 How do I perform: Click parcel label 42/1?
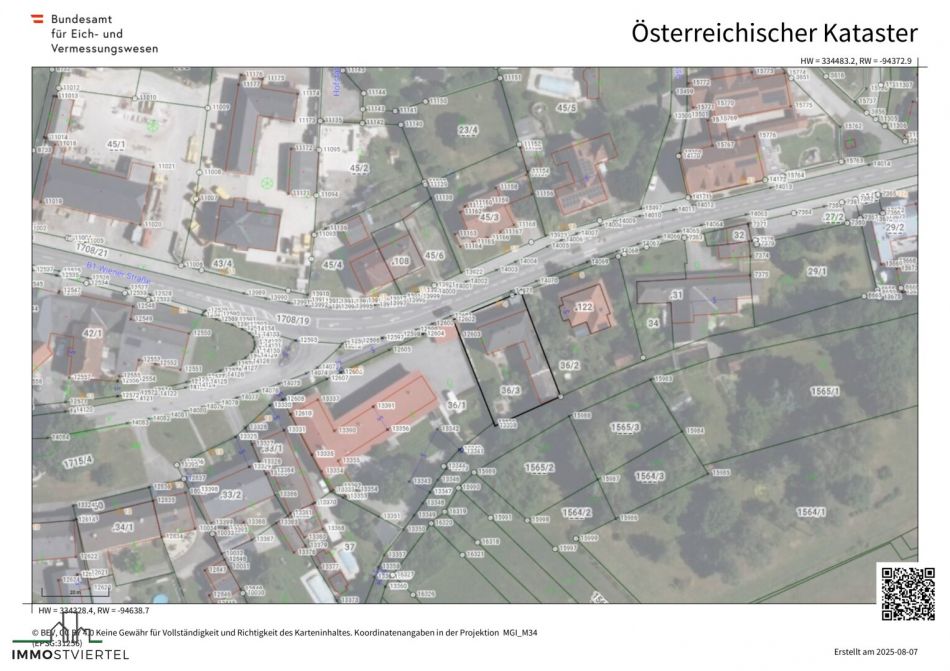pyautogui.click(x=92, y=333)
